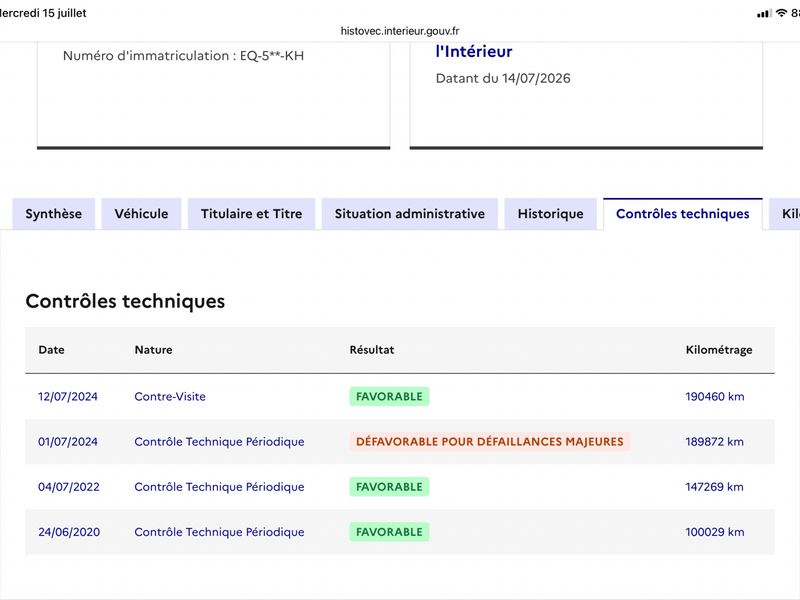The image size is (800, 600).
Task: Open the Situation administrative tab
Action: point(410,214)
